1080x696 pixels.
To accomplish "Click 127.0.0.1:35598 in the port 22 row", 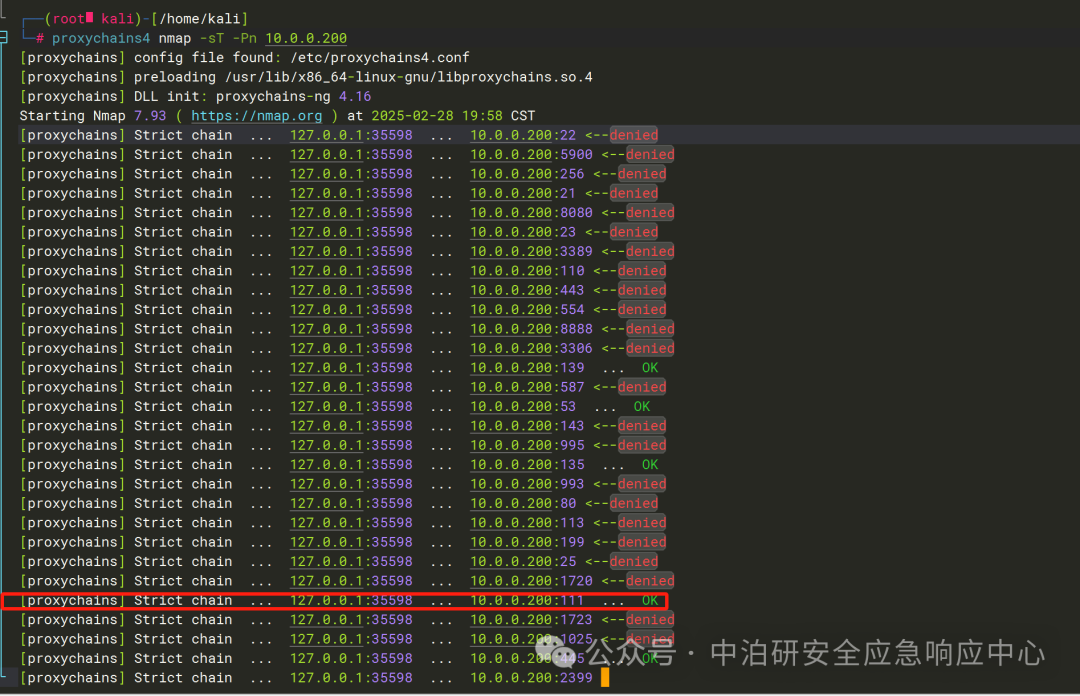I will tap(351, 135).
